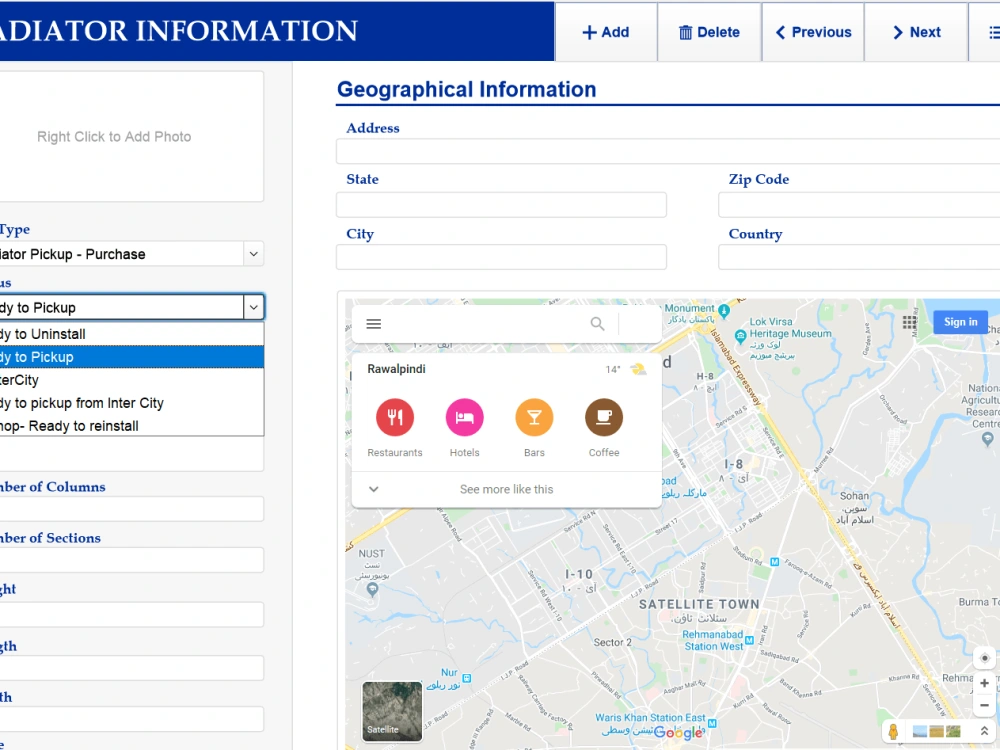Choose 'Ready to reinstall' status option
The image size is (1000, 750).
pos(131,426)
